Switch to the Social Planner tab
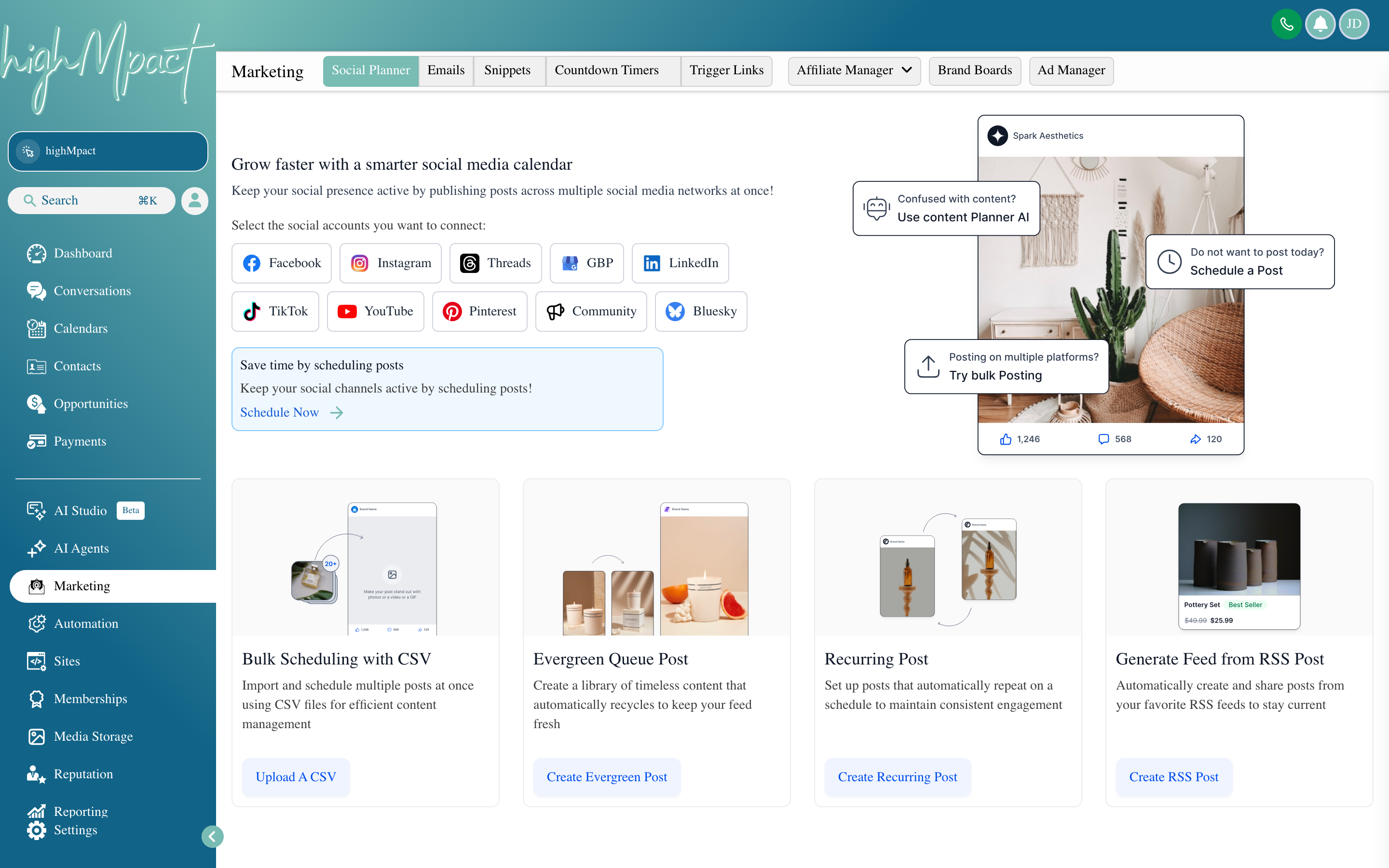This screenshot has height=868, width=1389. (371, 70)
